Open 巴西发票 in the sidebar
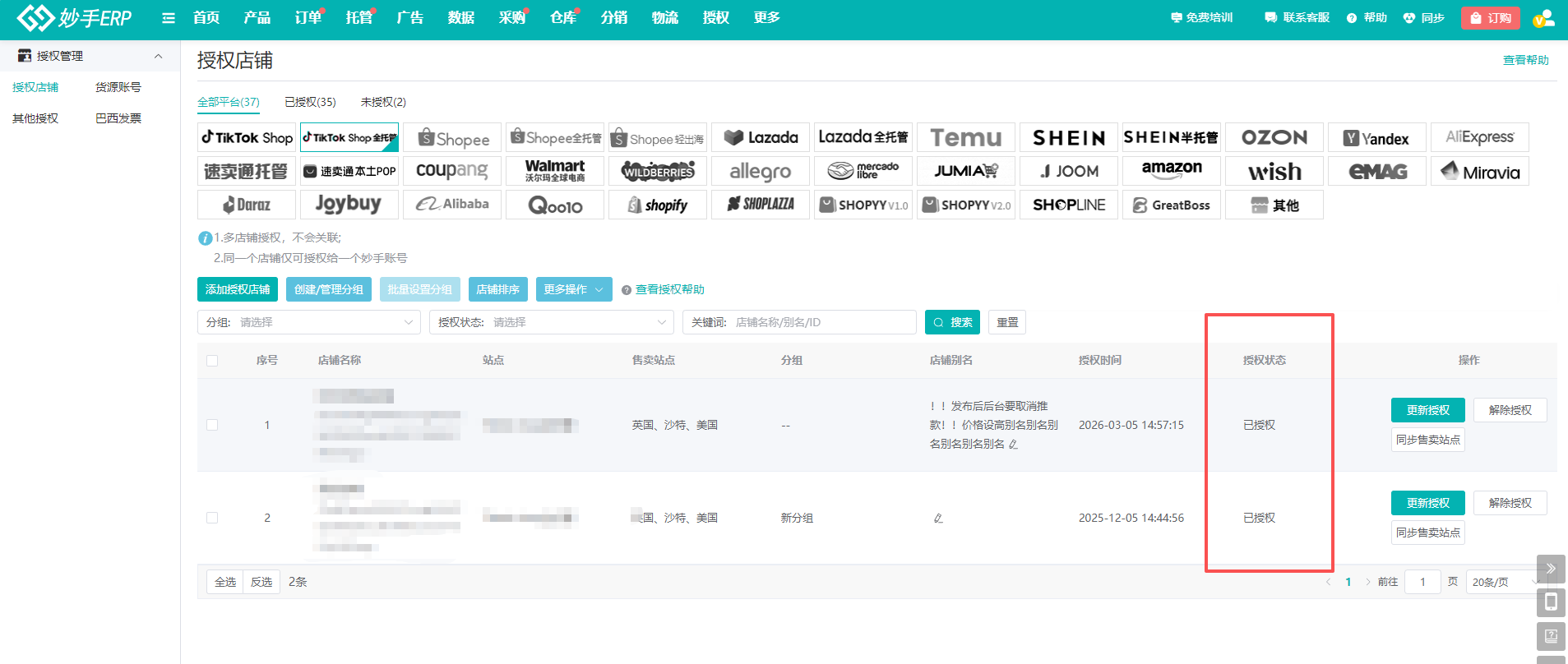The width and height of the screenshot is (1568, 664). tap(118, 118)
